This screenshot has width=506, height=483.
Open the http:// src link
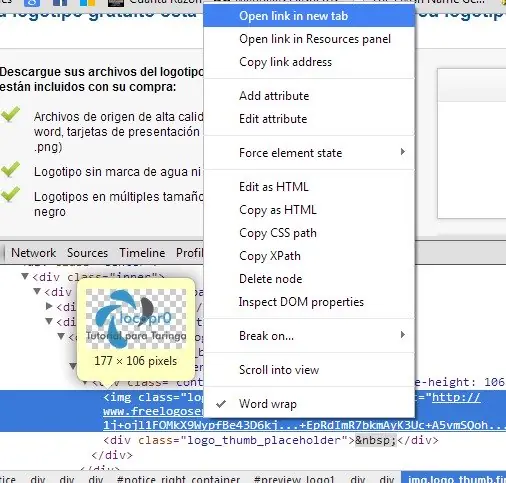(x=456, y=397)
